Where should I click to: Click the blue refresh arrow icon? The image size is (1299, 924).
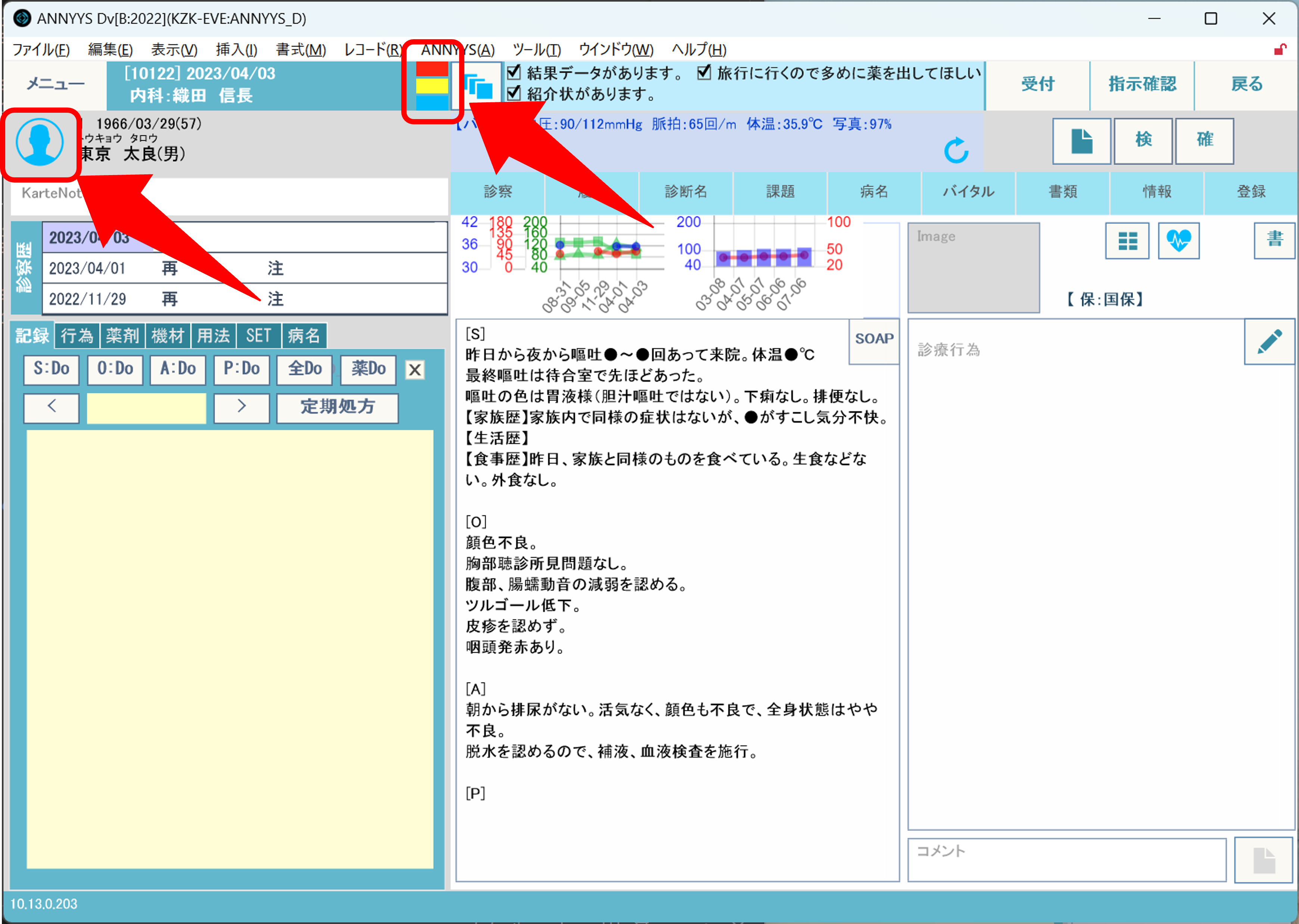click(956, 150)
